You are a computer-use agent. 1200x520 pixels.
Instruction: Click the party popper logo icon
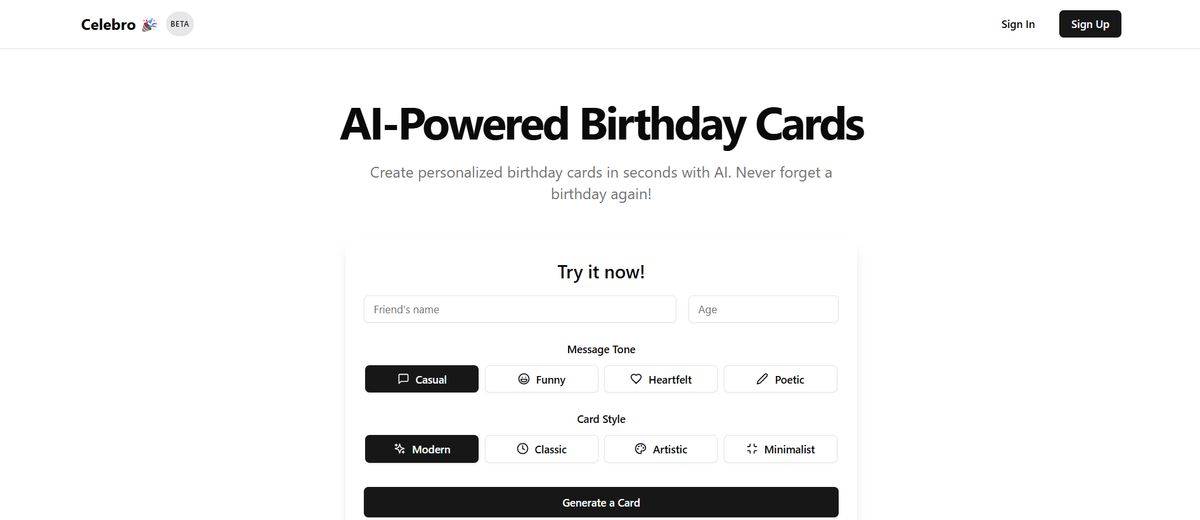point(149,25)
